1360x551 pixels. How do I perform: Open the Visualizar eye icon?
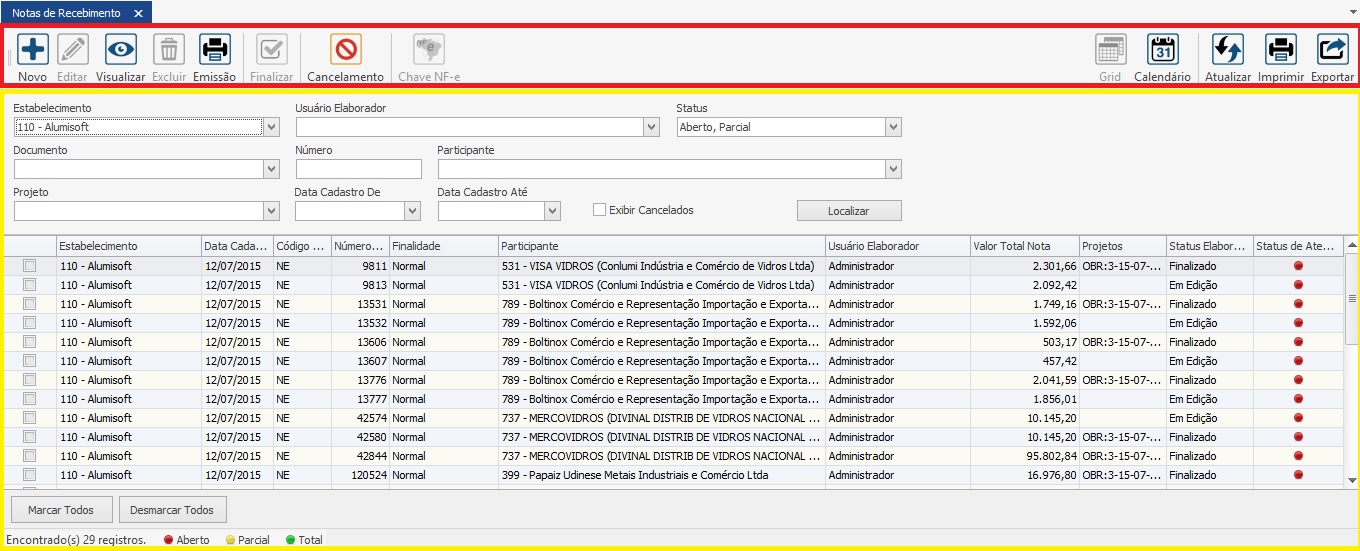(121, 49)
